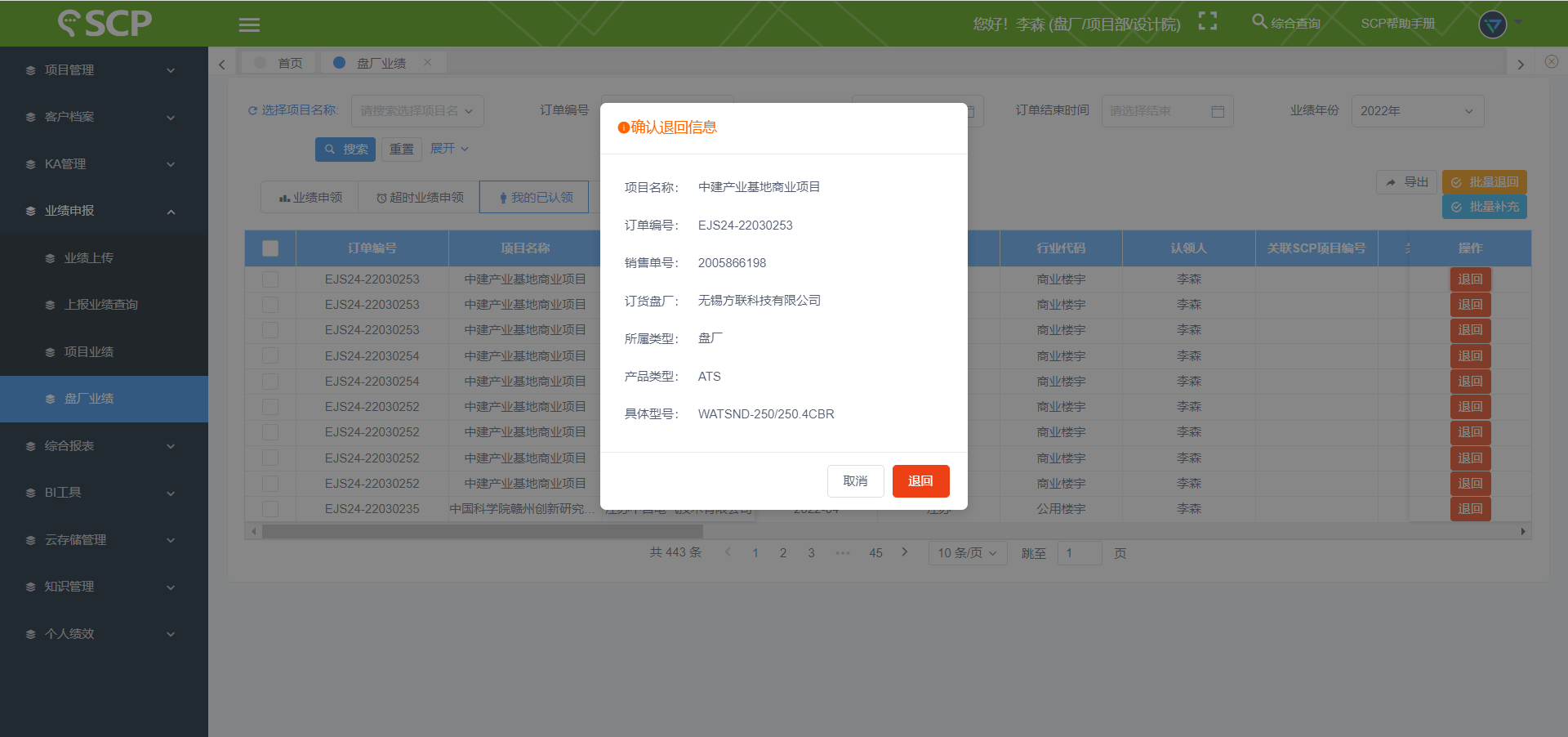
Task: Click 取消 to cancel the return dialog
Action: (855, 481)
